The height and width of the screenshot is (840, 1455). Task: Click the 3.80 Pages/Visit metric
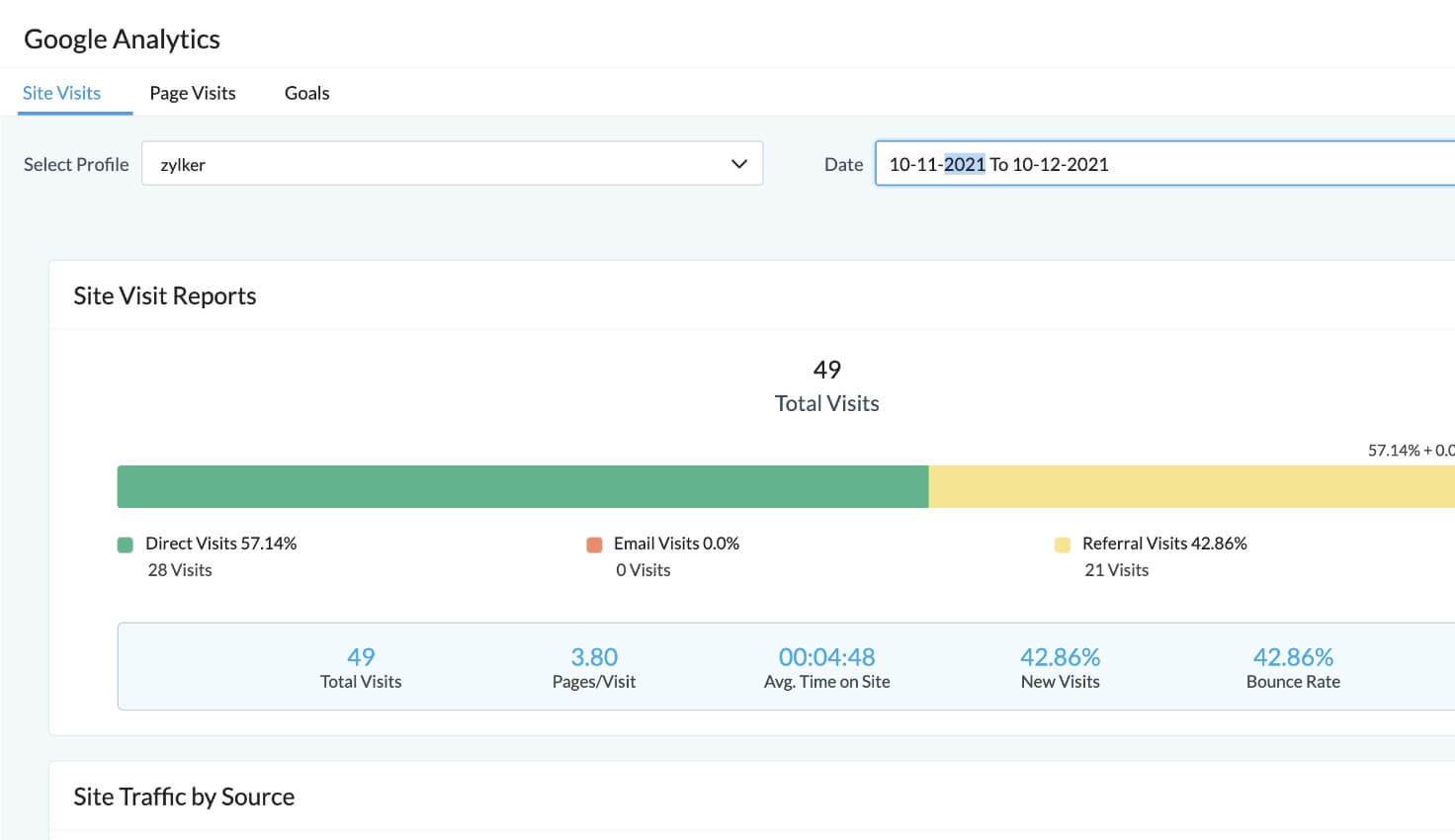[x=594, y=667]
